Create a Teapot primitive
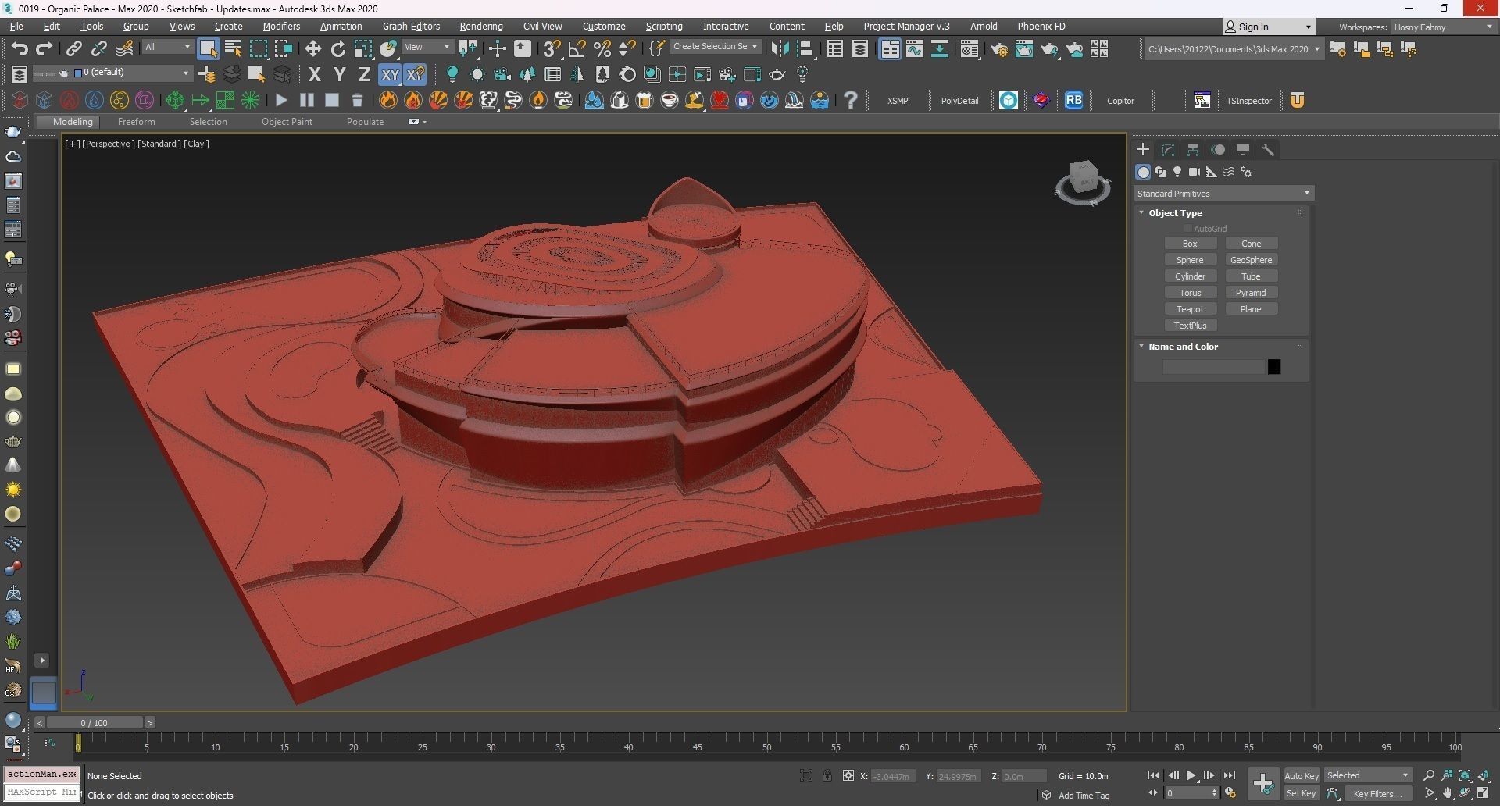1500x812 pixels. coord(1190,308)
